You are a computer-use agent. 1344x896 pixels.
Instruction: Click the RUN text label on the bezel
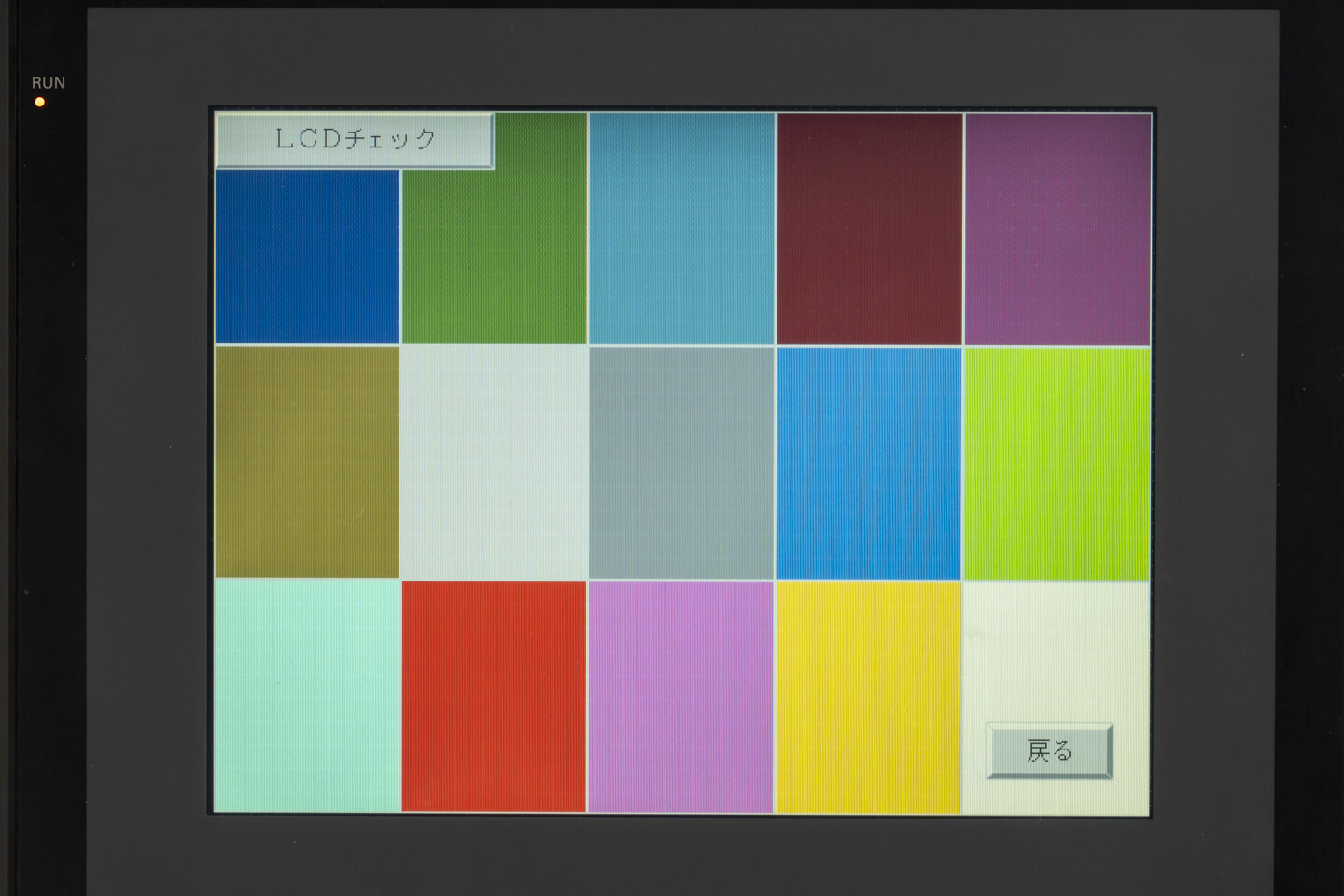pos(49,83)
